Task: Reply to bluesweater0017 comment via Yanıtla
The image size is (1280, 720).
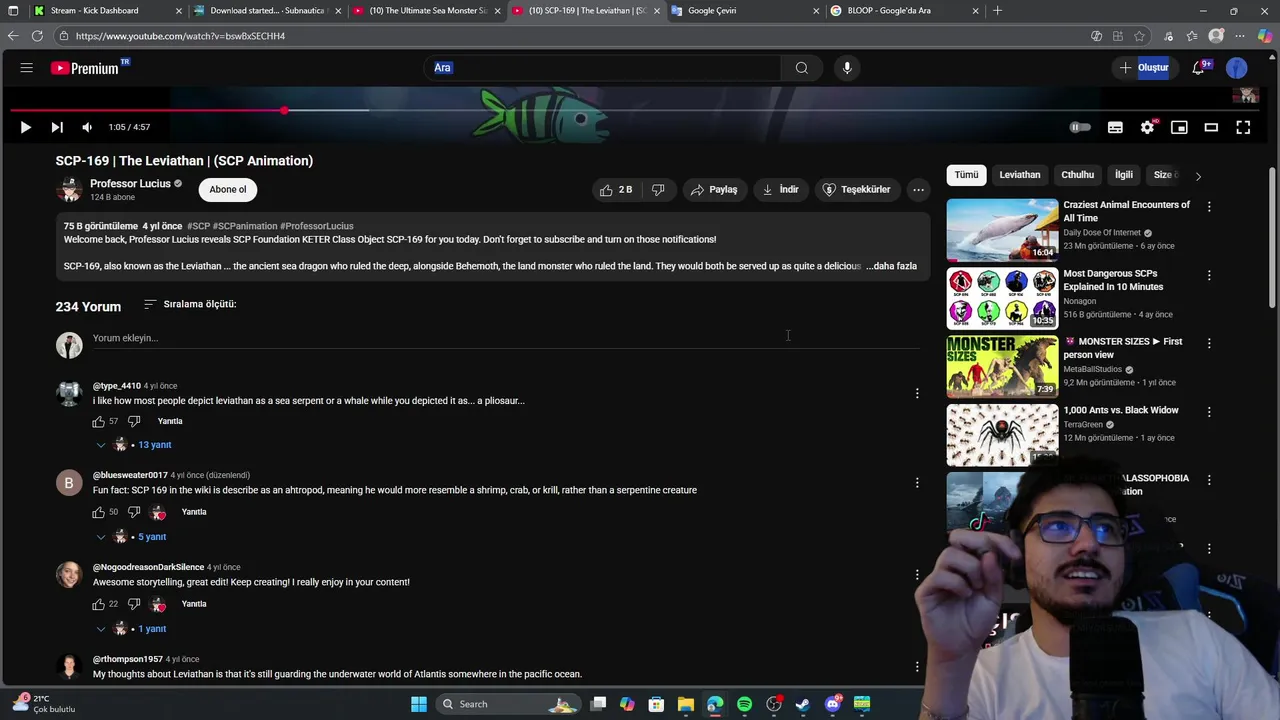Action: pos(194,512)
